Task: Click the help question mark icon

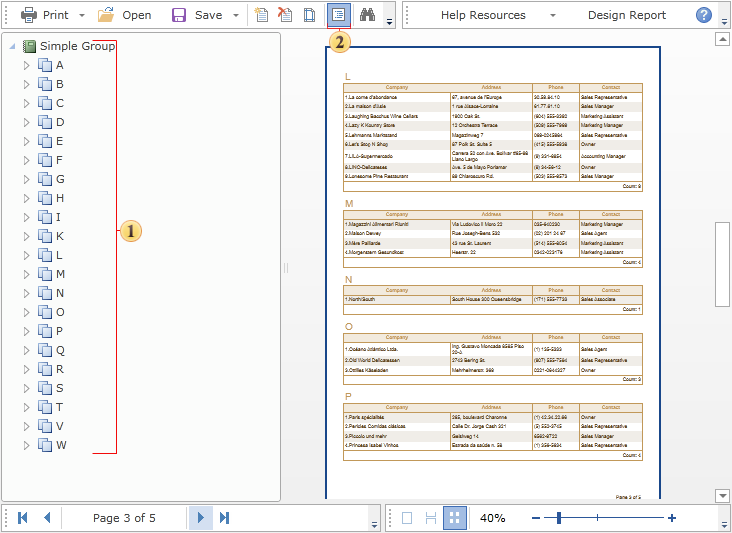Action: 704,15
